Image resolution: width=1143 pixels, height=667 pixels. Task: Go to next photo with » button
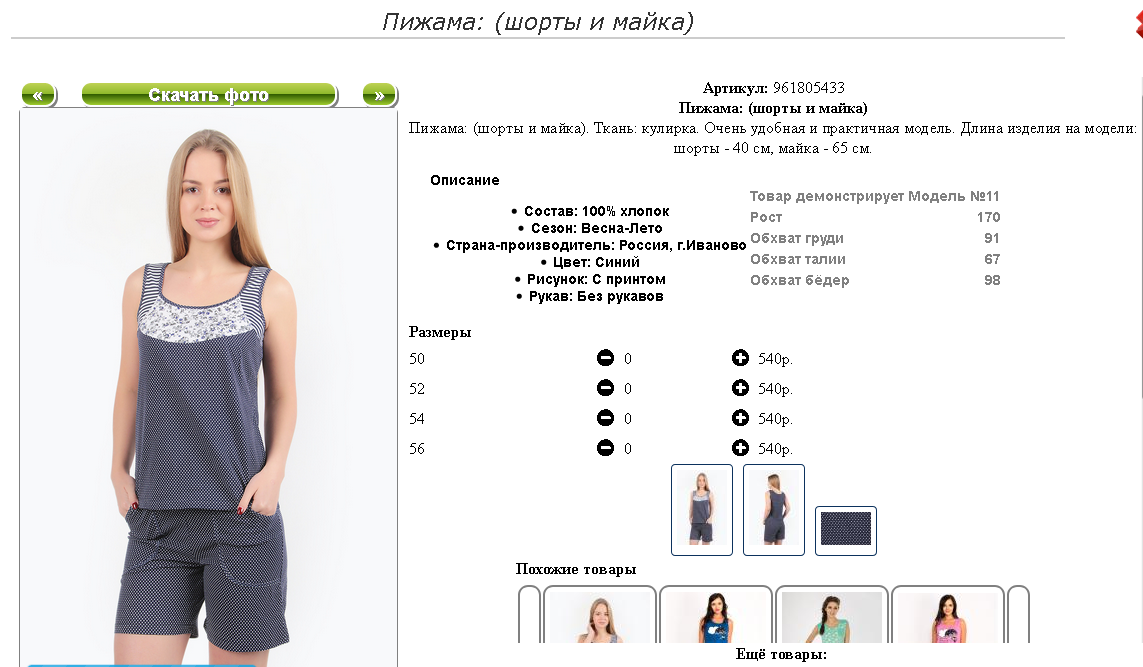pyautogui.click(x=379, y=95)
